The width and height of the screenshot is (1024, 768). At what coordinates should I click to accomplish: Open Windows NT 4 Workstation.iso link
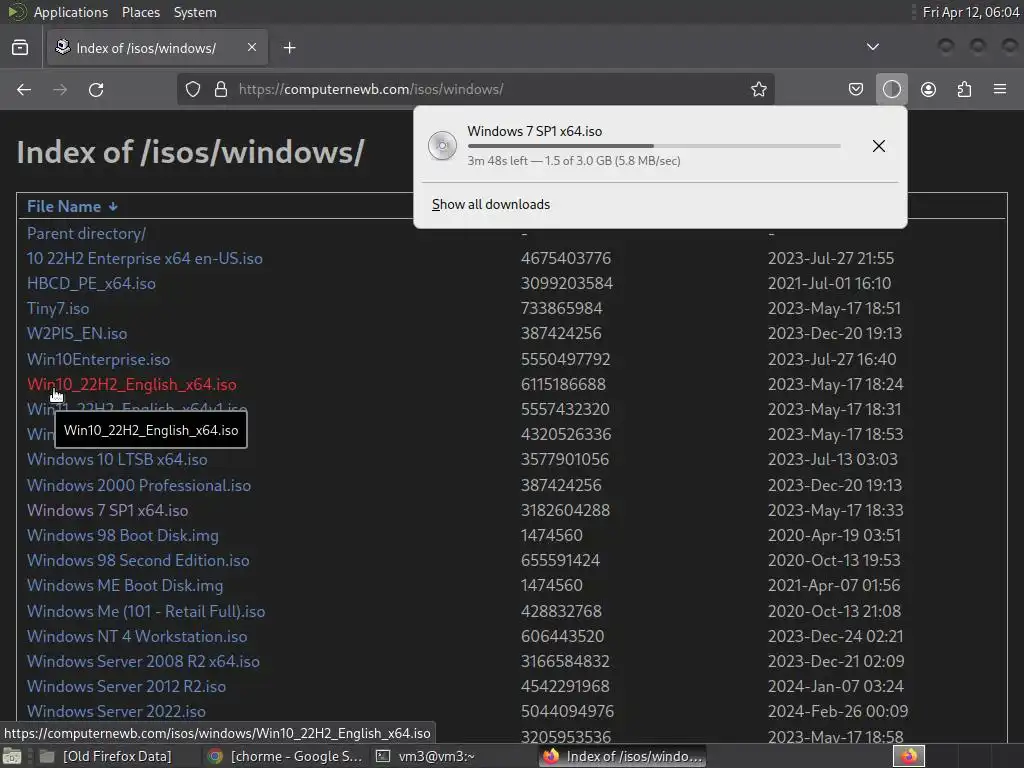[x=136, y=636]
